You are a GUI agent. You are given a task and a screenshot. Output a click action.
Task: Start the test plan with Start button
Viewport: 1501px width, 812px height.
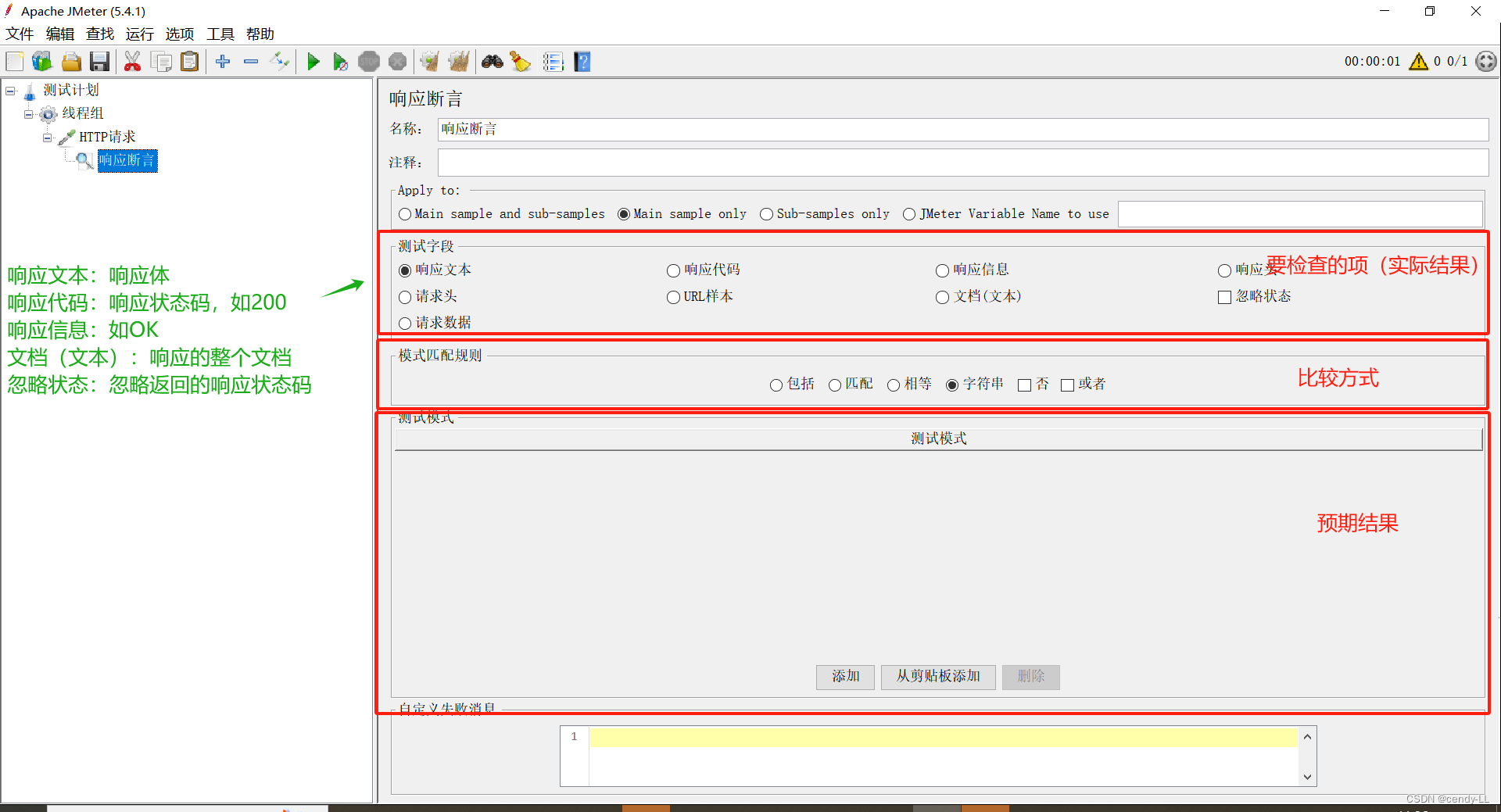coord(313,61)
